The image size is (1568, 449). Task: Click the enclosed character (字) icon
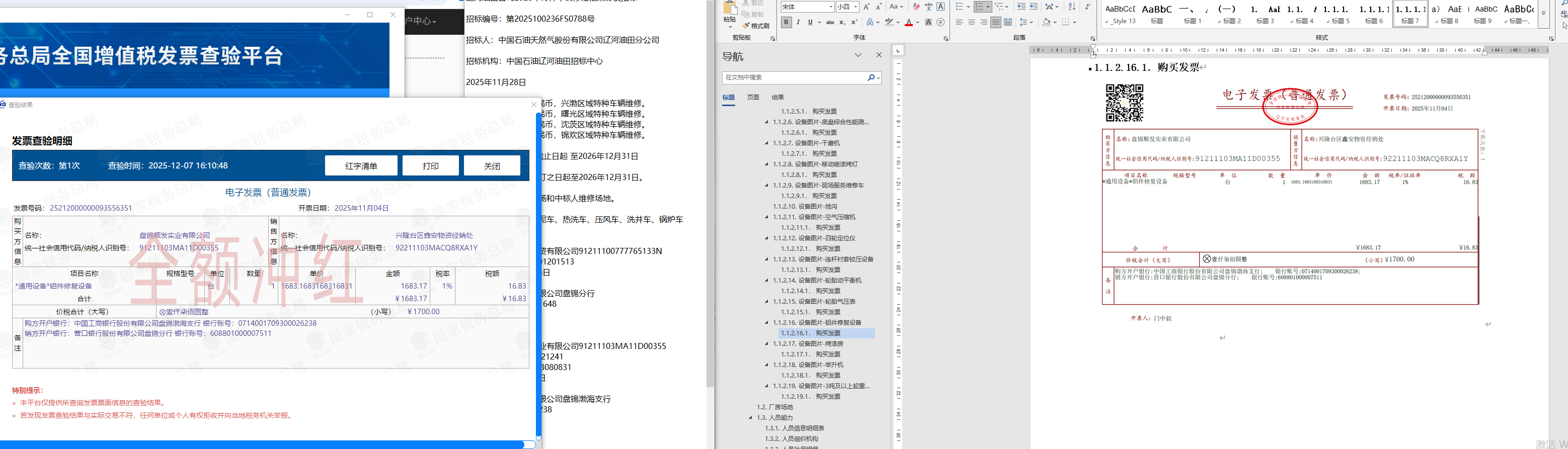tap(940, 22)
